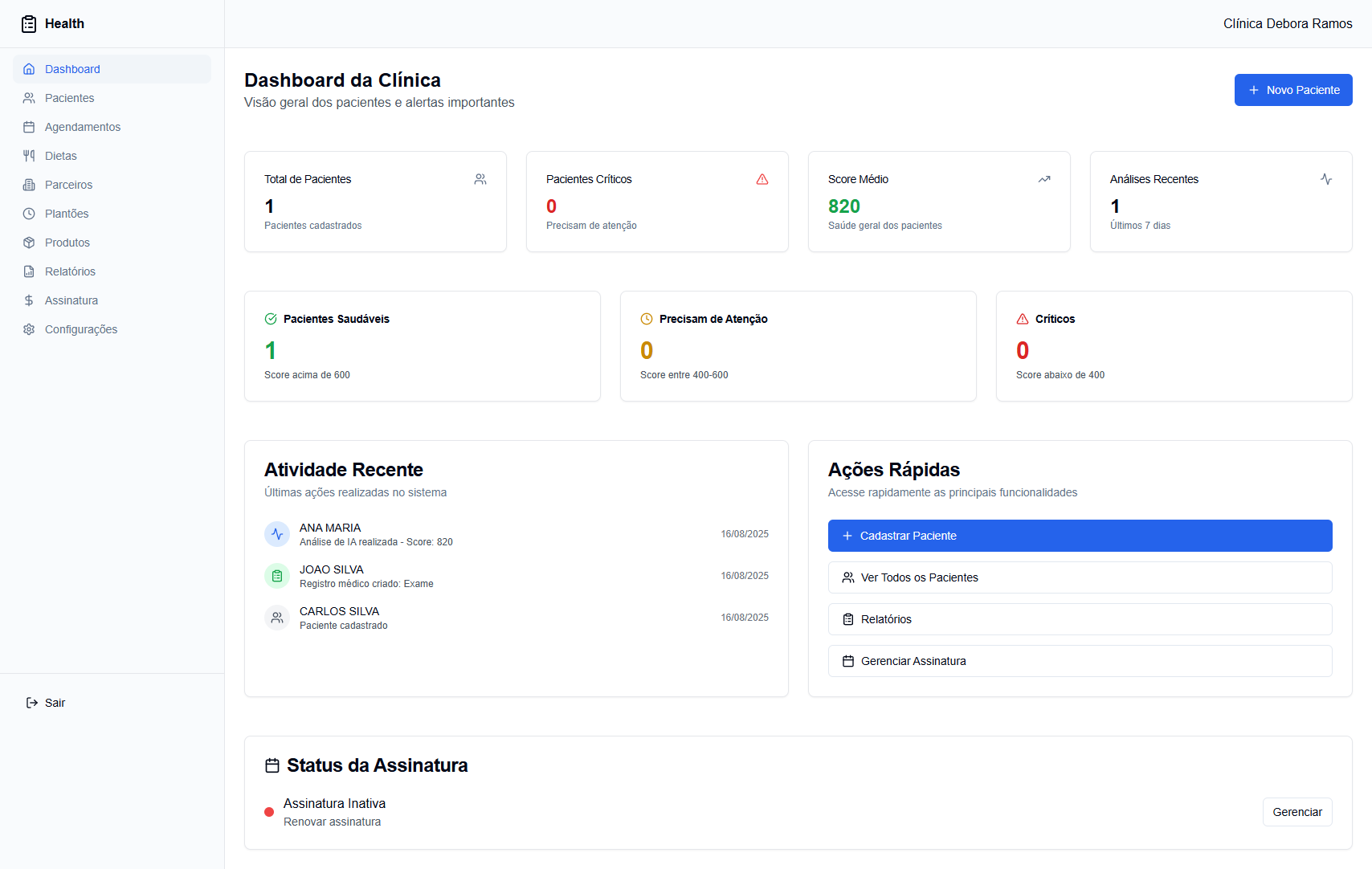Select Parceiros in the sidebar
This screenshot has height=869, width=1372.
pos(112,185)
